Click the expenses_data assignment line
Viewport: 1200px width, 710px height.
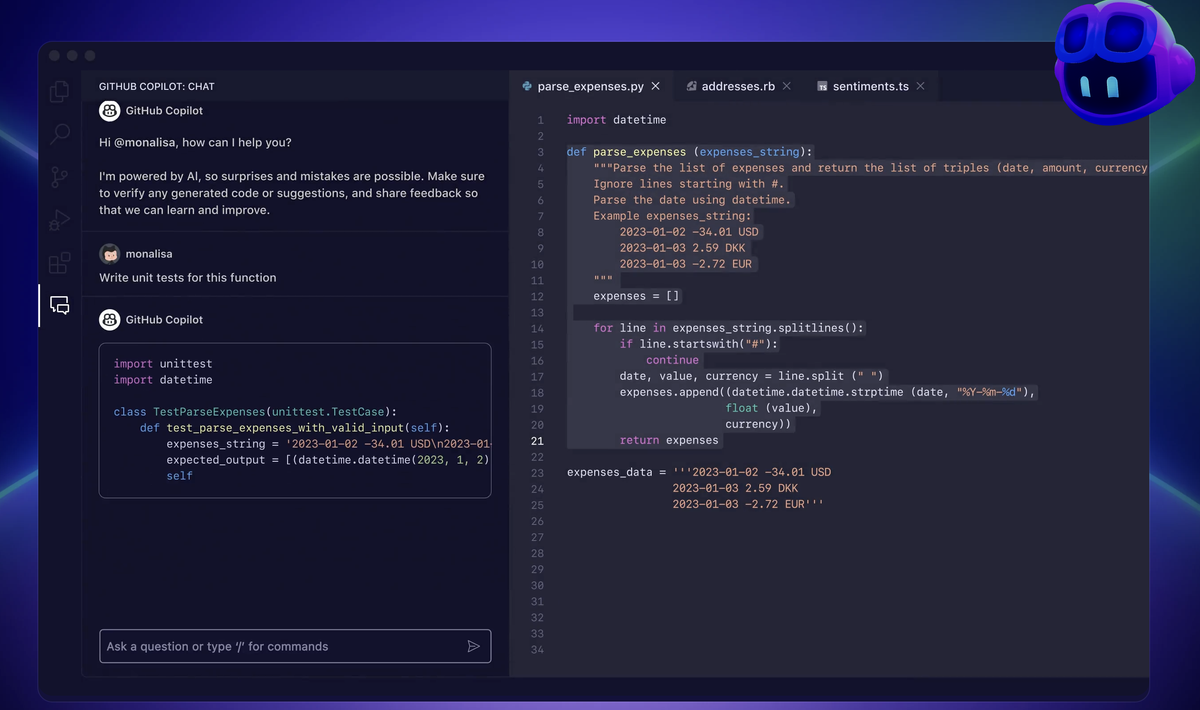(x=699, y=472)
